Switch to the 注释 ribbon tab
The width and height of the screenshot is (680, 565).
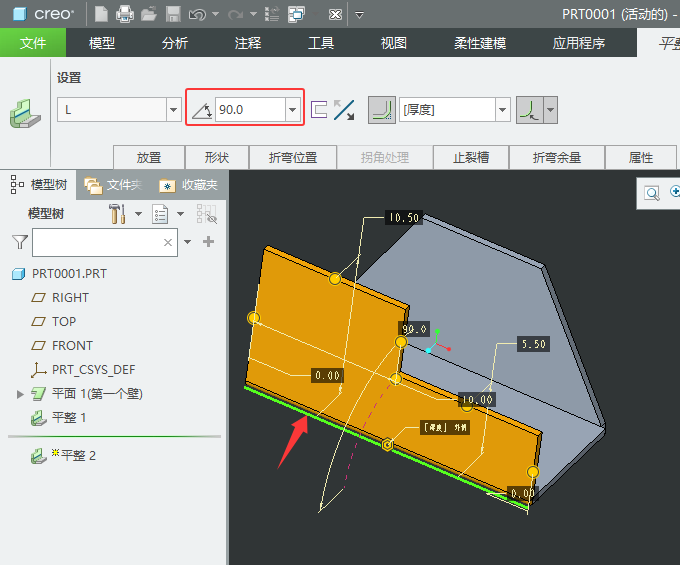click(248, 43)
